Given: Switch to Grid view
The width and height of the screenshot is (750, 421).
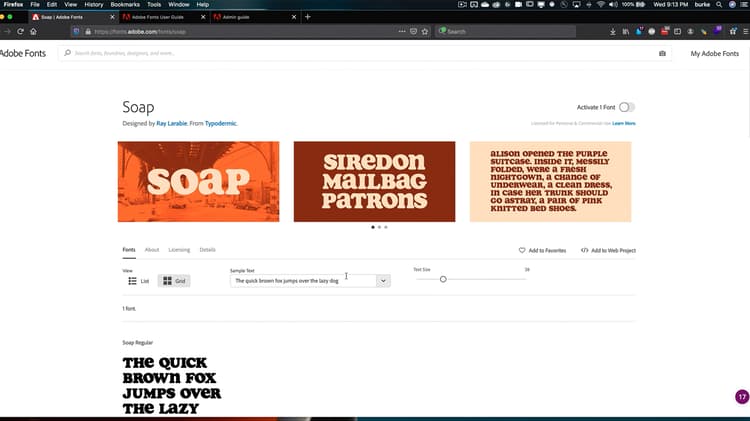Looking at the screenshot, I should pos(174,281).
